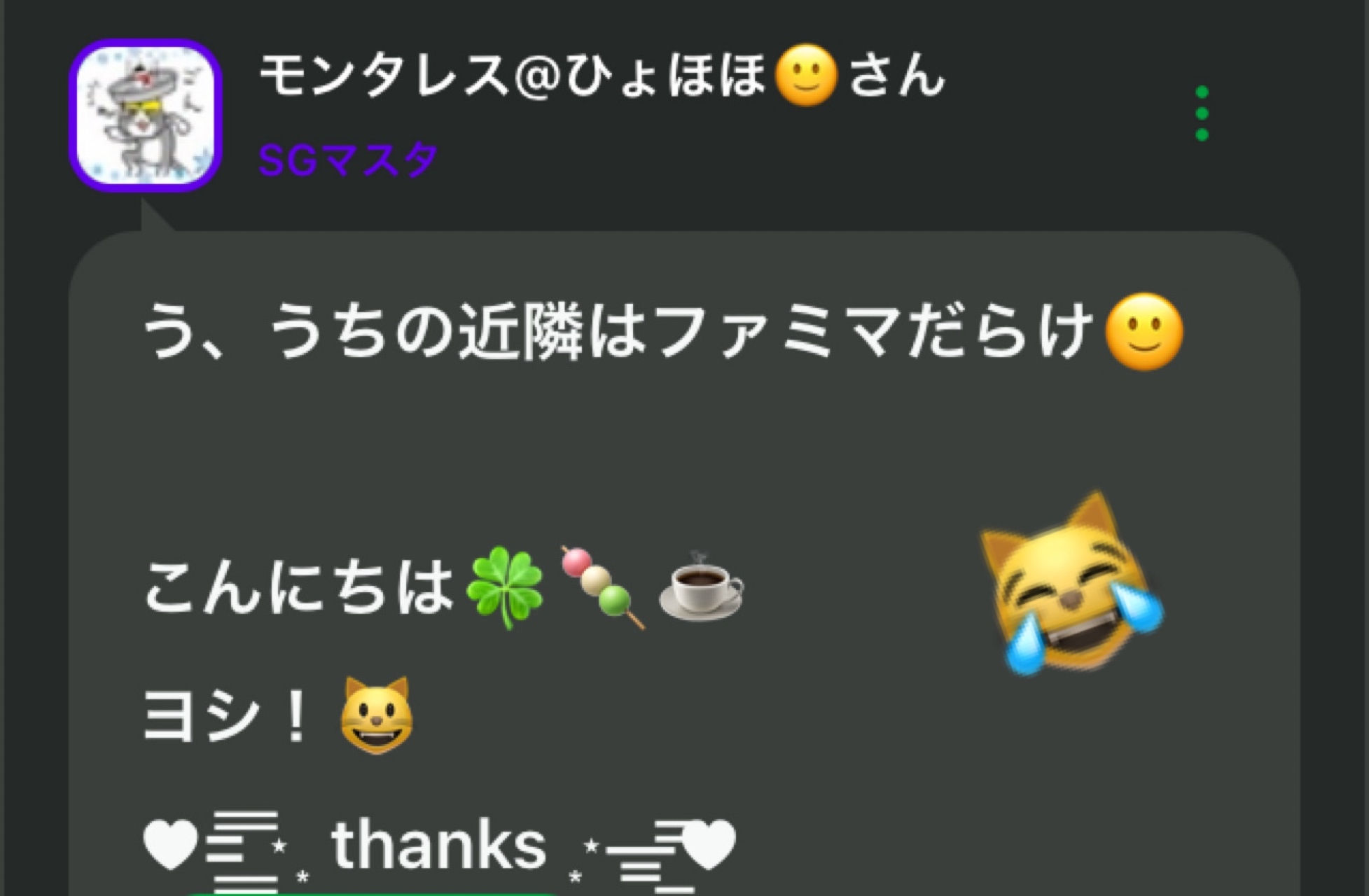Tap the purple SGマスタ badge label
The width and height of the screenshot is (1369, 896).
click(x=347, y=160)
